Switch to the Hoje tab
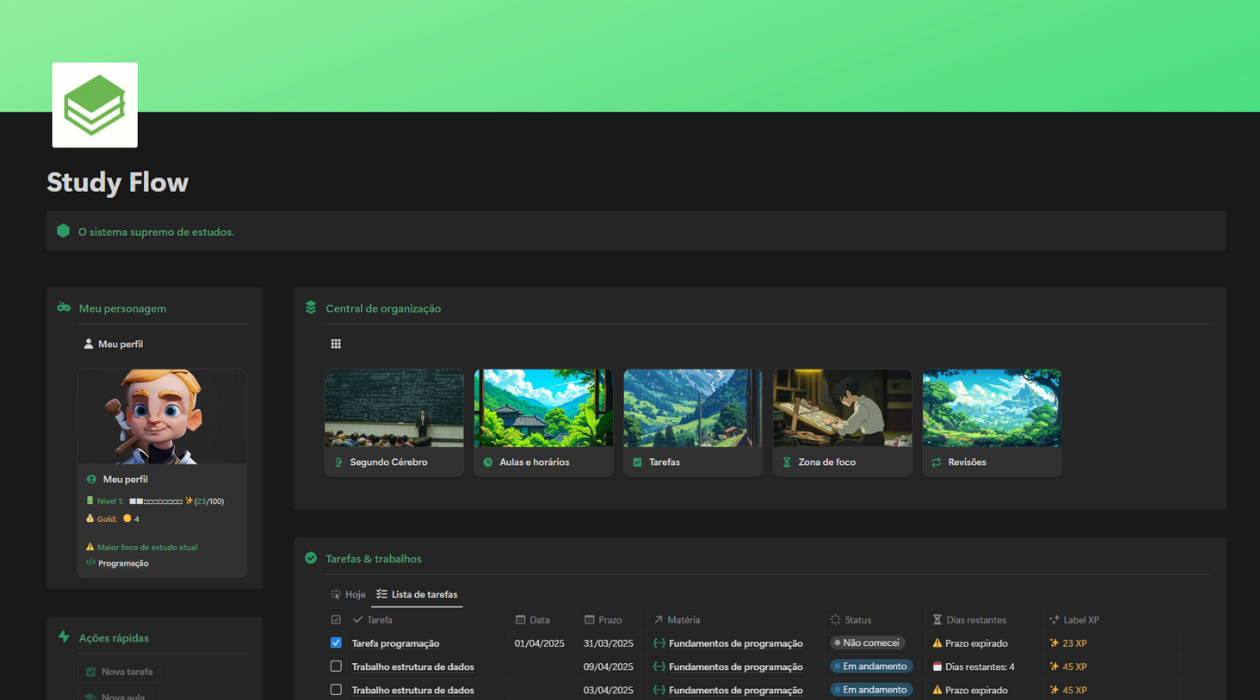 click(348, 594)
